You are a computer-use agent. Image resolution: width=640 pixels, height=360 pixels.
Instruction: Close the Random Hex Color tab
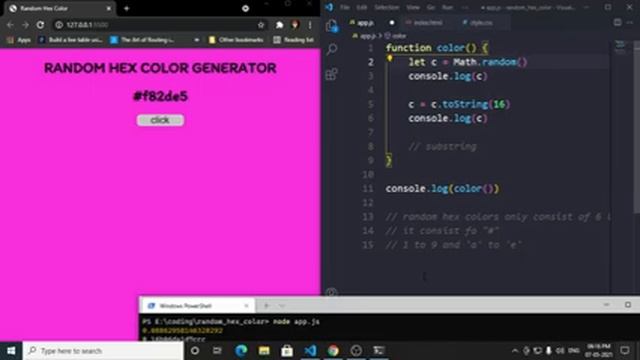(109, 8)
